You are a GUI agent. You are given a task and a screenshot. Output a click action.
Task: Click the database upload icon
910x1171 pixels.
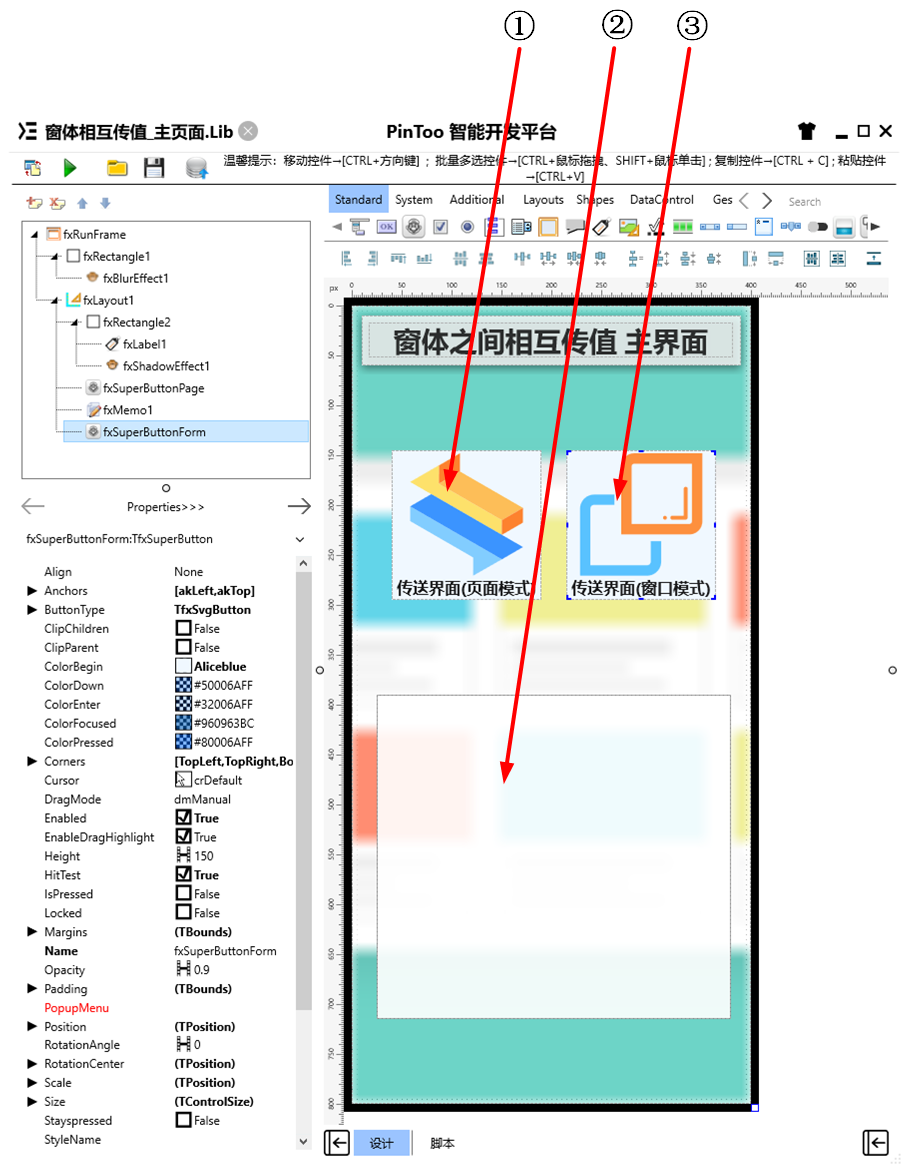coord(197,168)
